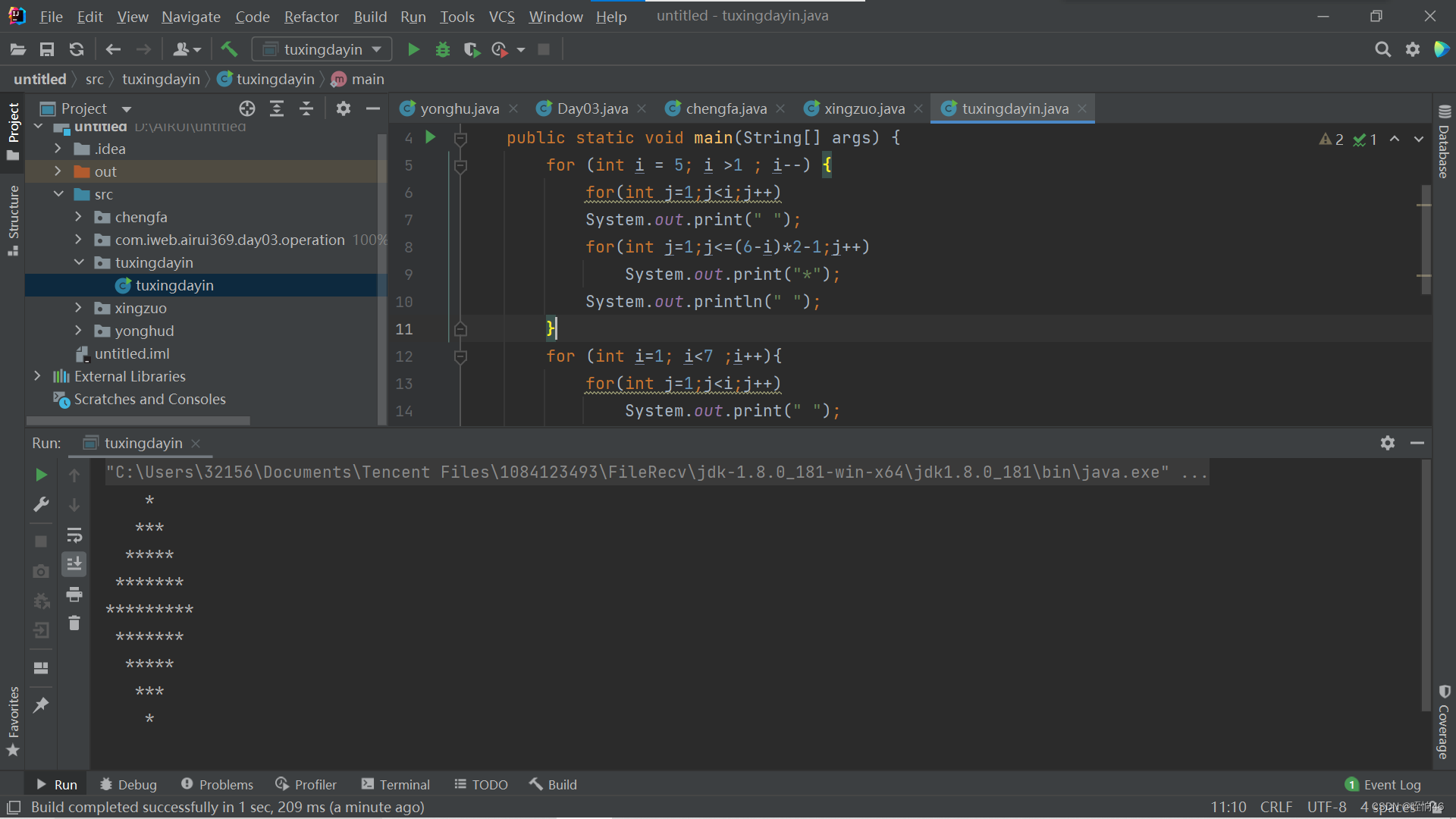
Task: Click the Debug bug icon in the toolbar
Action: click(443, 50)
